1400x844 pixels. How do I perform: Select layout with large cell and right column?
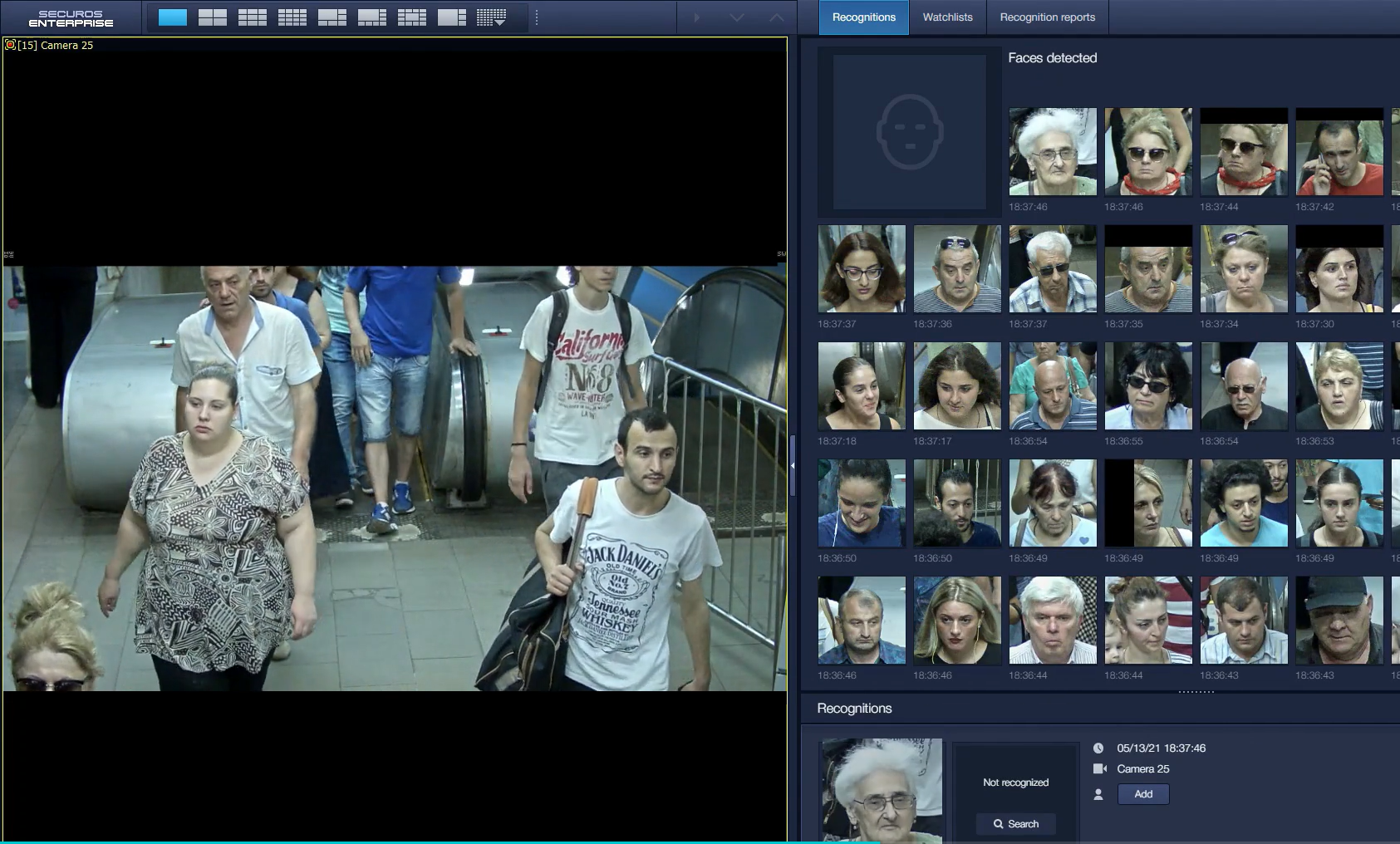(x=452, y=17)
